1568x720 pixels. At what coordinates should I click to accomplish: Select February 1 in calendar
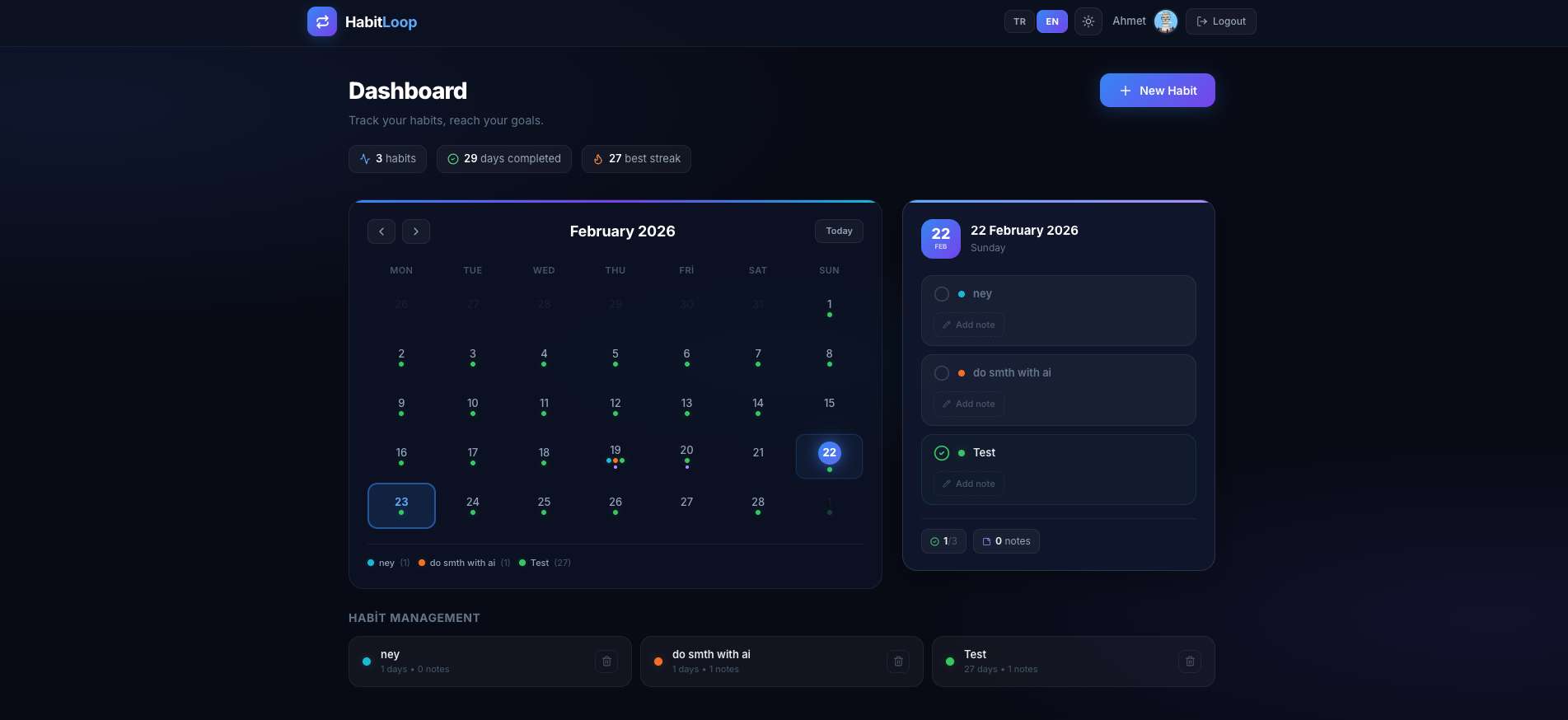point(830,308)
